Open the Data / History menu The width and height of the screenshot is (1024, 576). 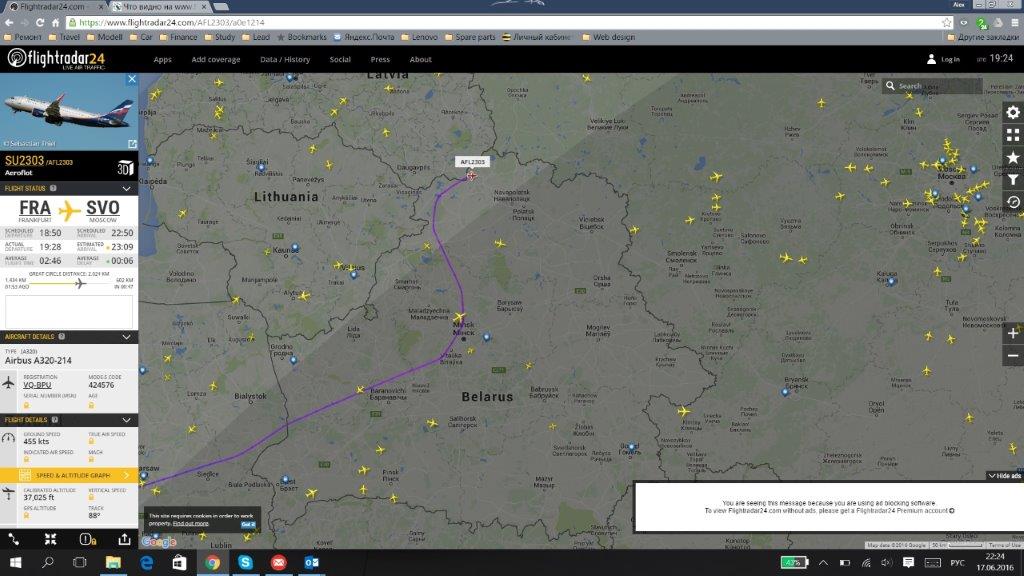click(x=285, y=59)
